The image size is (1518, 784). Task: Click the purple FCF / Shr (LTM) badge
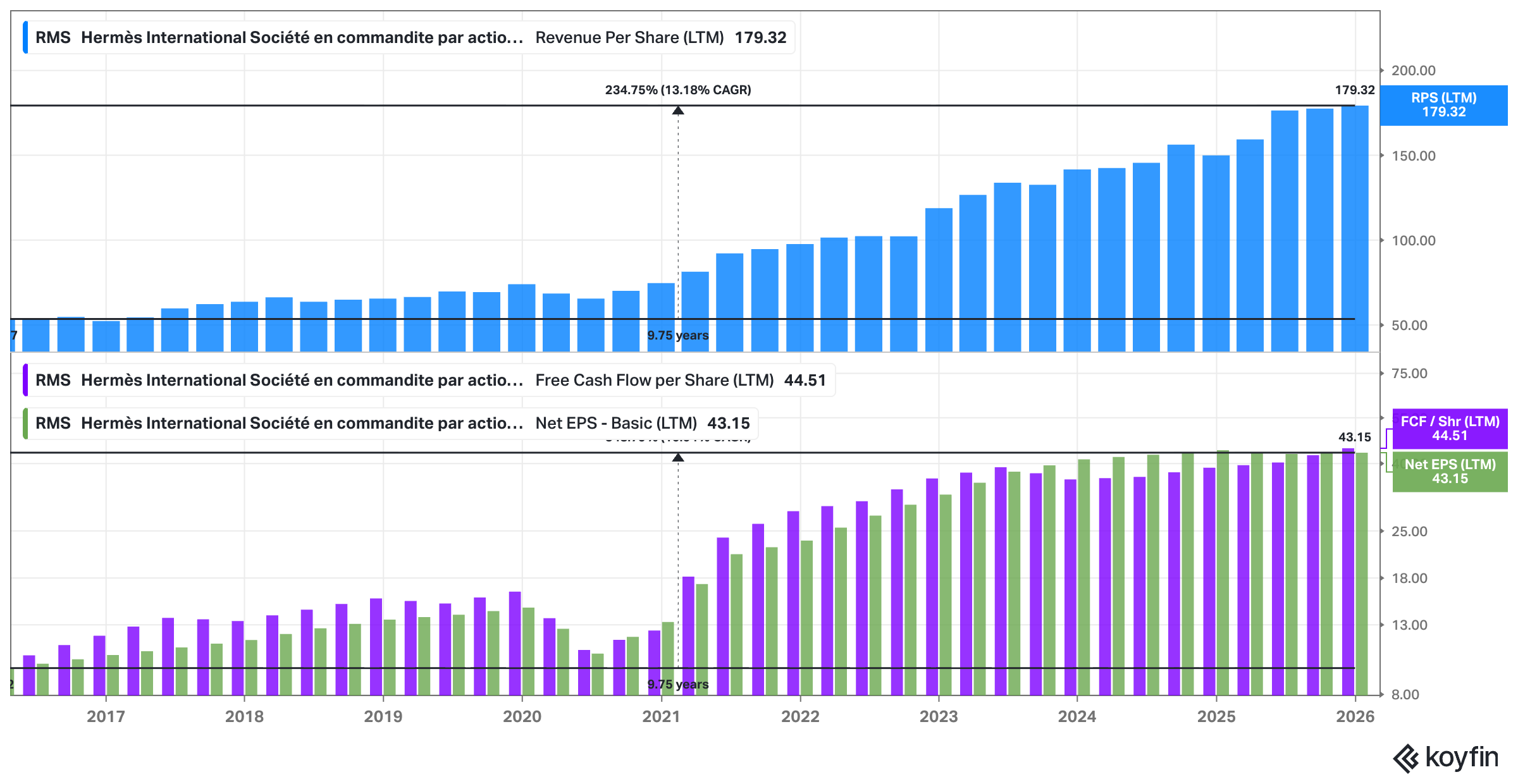tap(1450, 429)
